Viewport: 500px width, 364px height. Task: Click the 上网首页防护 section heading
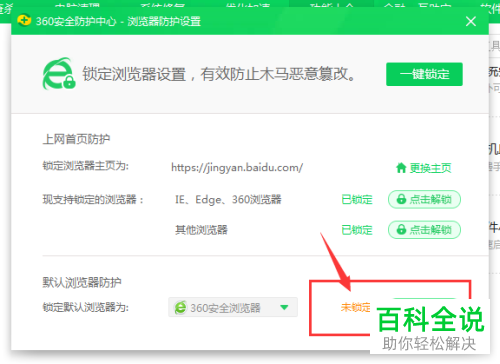point(76,139)
